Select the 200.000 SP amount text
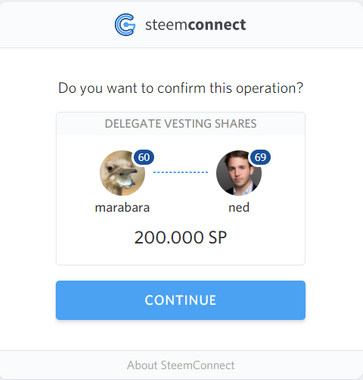 (x=180, y=238)
